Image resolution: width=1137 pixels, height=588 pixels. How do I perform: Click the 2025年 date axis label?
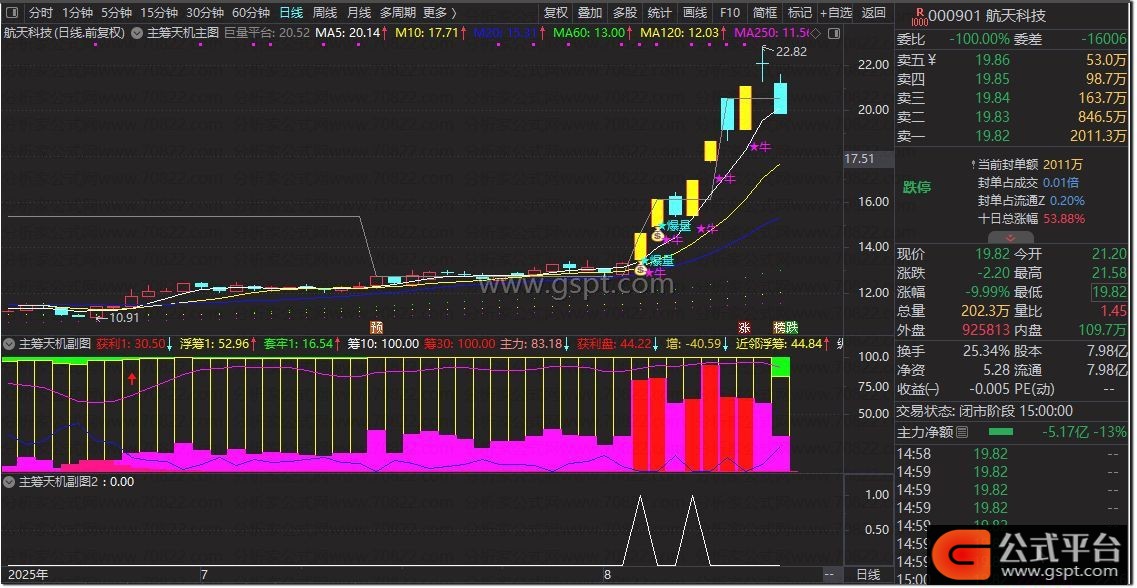coord(28,575)
